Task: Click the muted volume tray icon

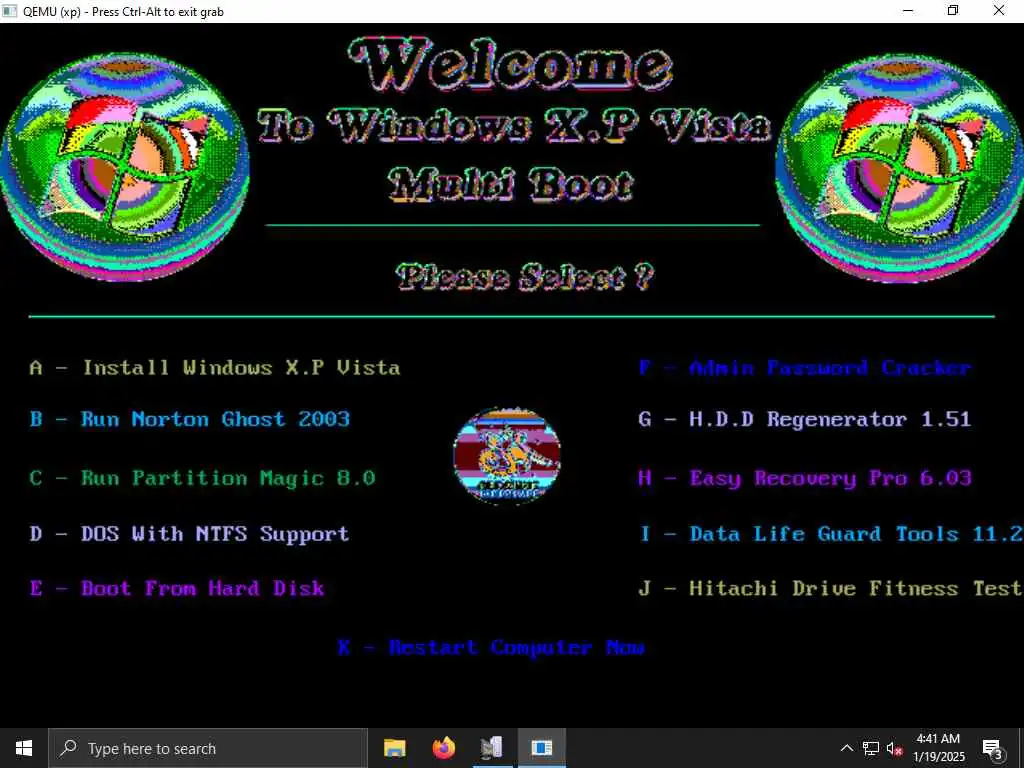Action: pos(894,748)
